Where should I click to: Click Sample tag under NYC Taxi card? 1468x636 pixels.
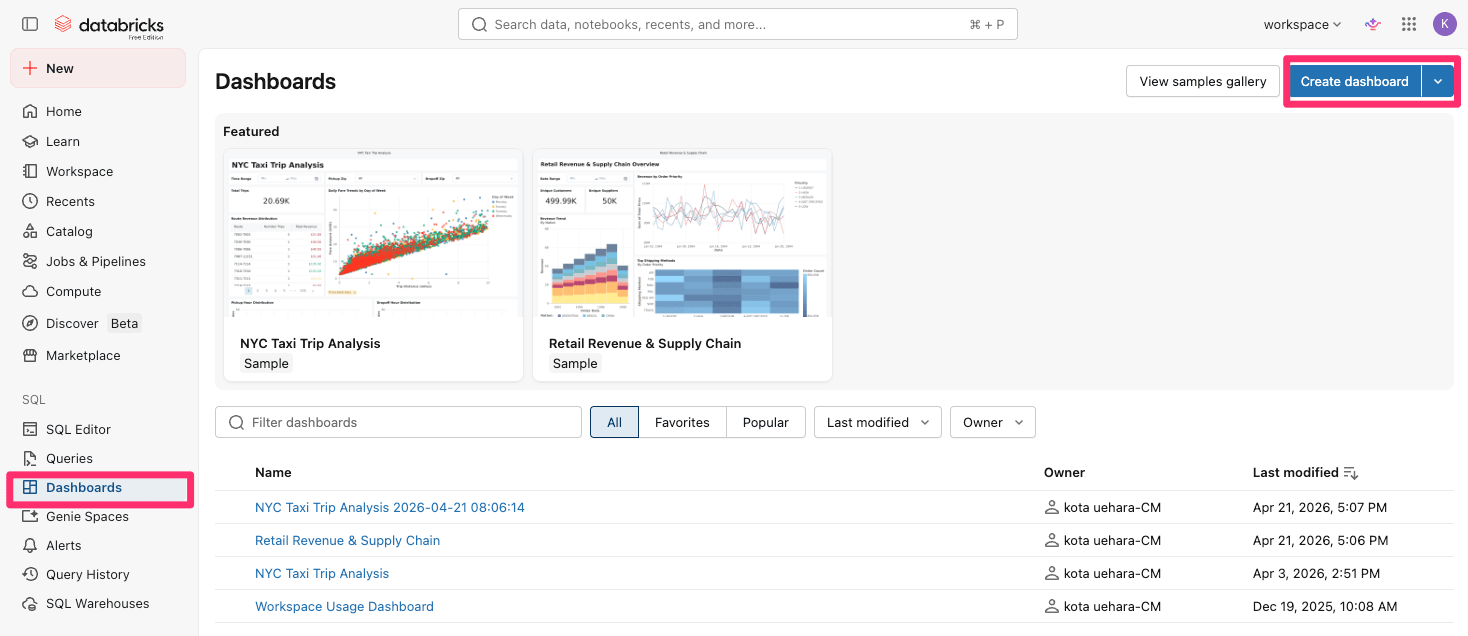(266, 364)
